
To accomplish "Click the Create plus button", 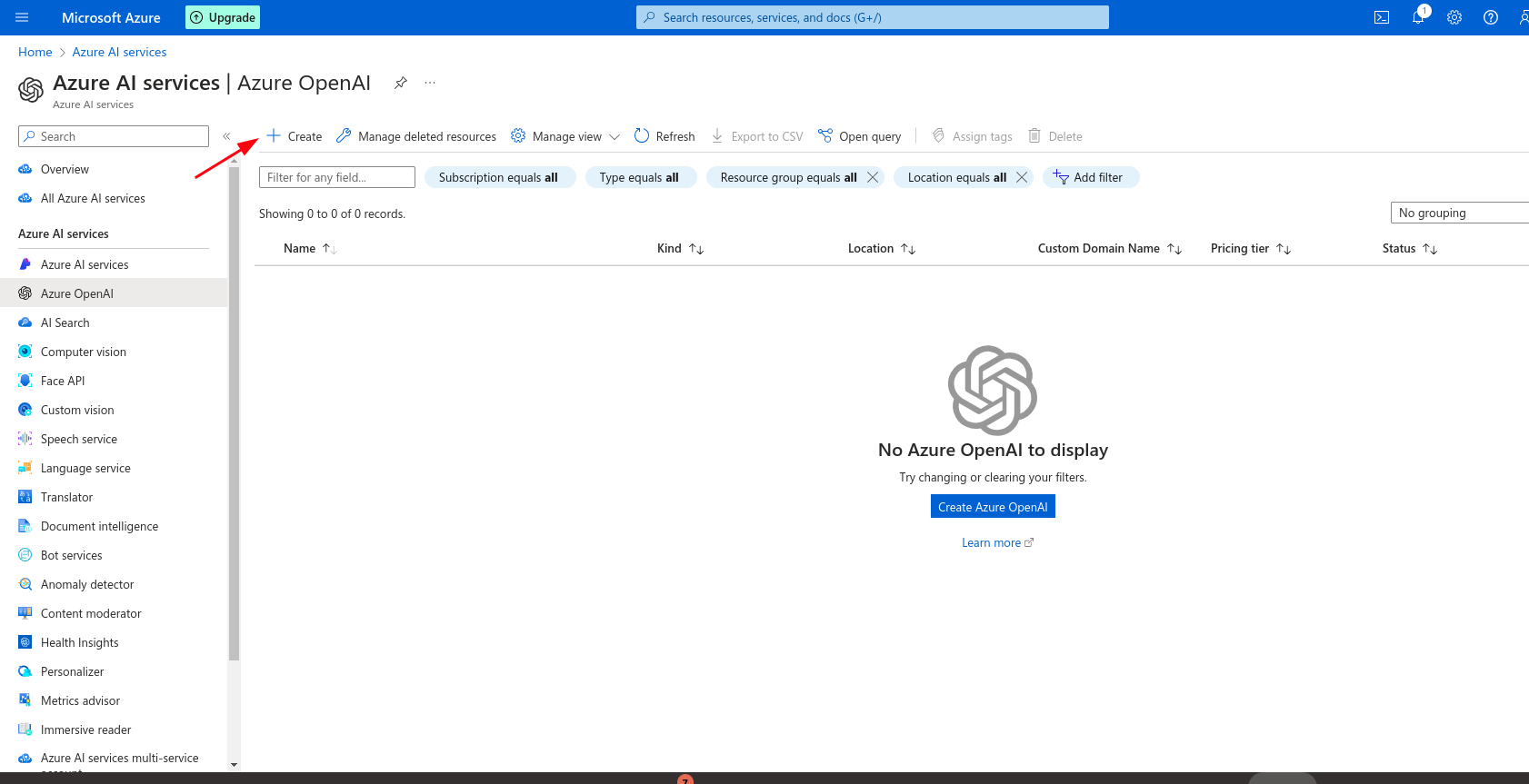I will (x=295, y=136).
